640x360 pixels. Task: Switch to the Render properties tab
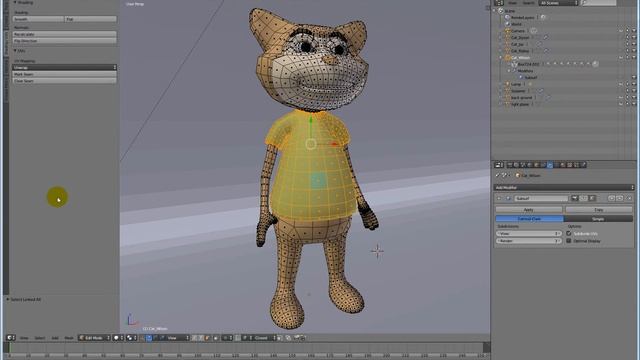coord(510,165)
